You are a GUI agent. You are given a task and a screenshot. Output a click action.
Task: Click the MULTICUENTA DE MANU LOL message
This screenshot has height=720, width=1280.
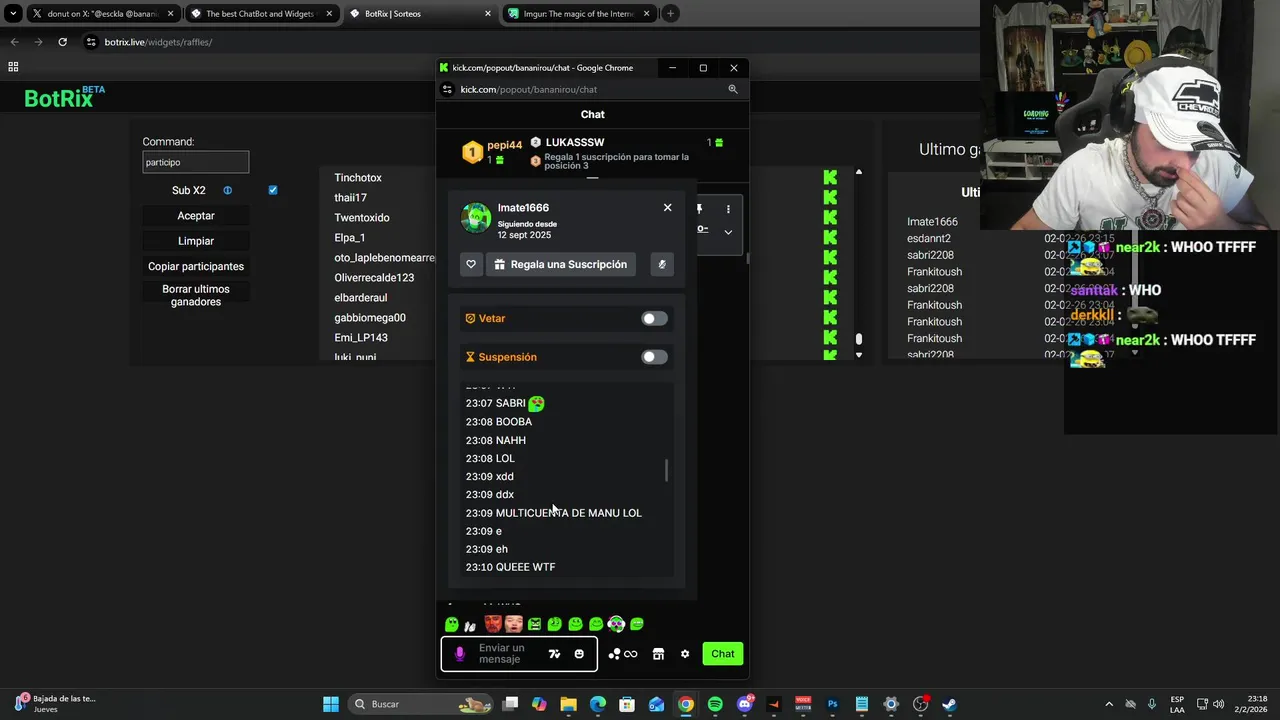(x=554, y=513)
